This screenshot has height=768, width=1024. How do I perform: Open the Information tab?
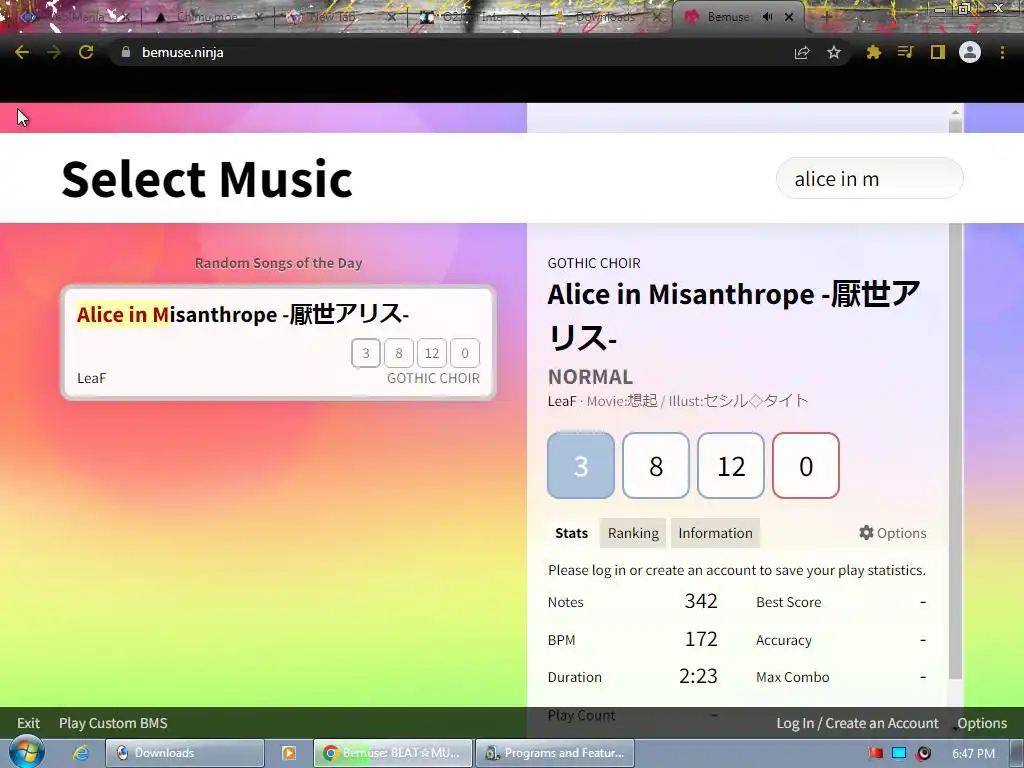(x=715, y=533)
